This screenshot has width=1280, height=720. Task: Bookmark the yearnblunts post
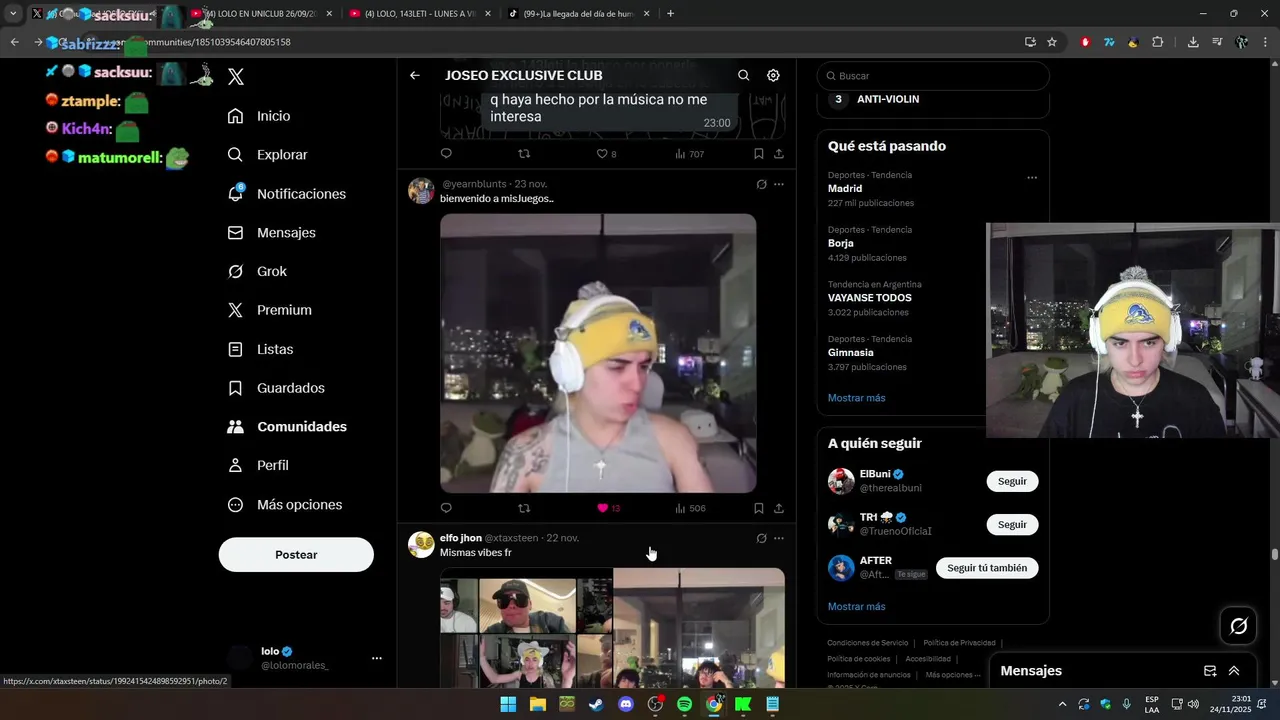point(759,508)
